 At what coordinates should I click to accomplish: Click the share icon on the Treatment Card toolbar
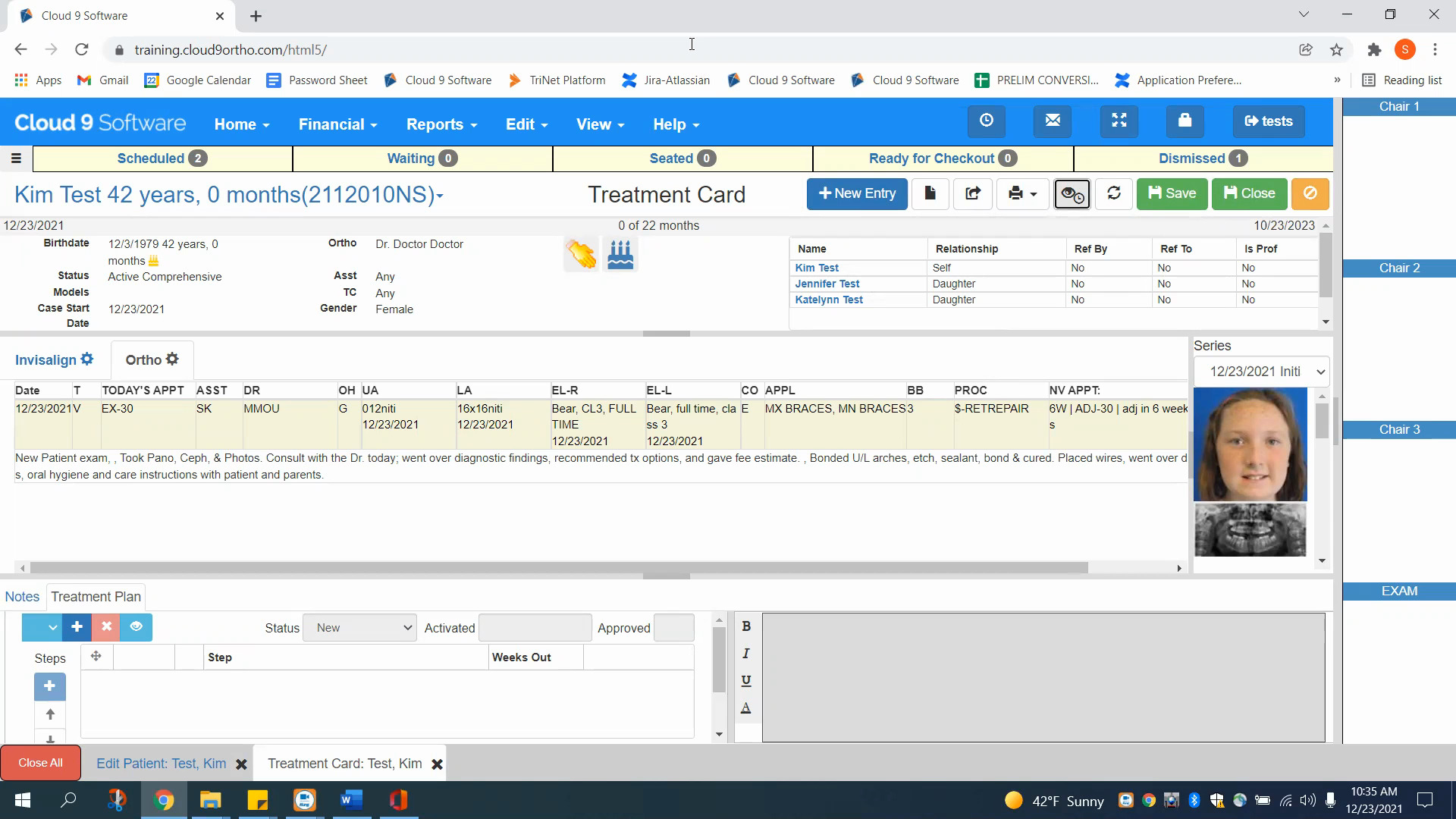click(972, 194)
